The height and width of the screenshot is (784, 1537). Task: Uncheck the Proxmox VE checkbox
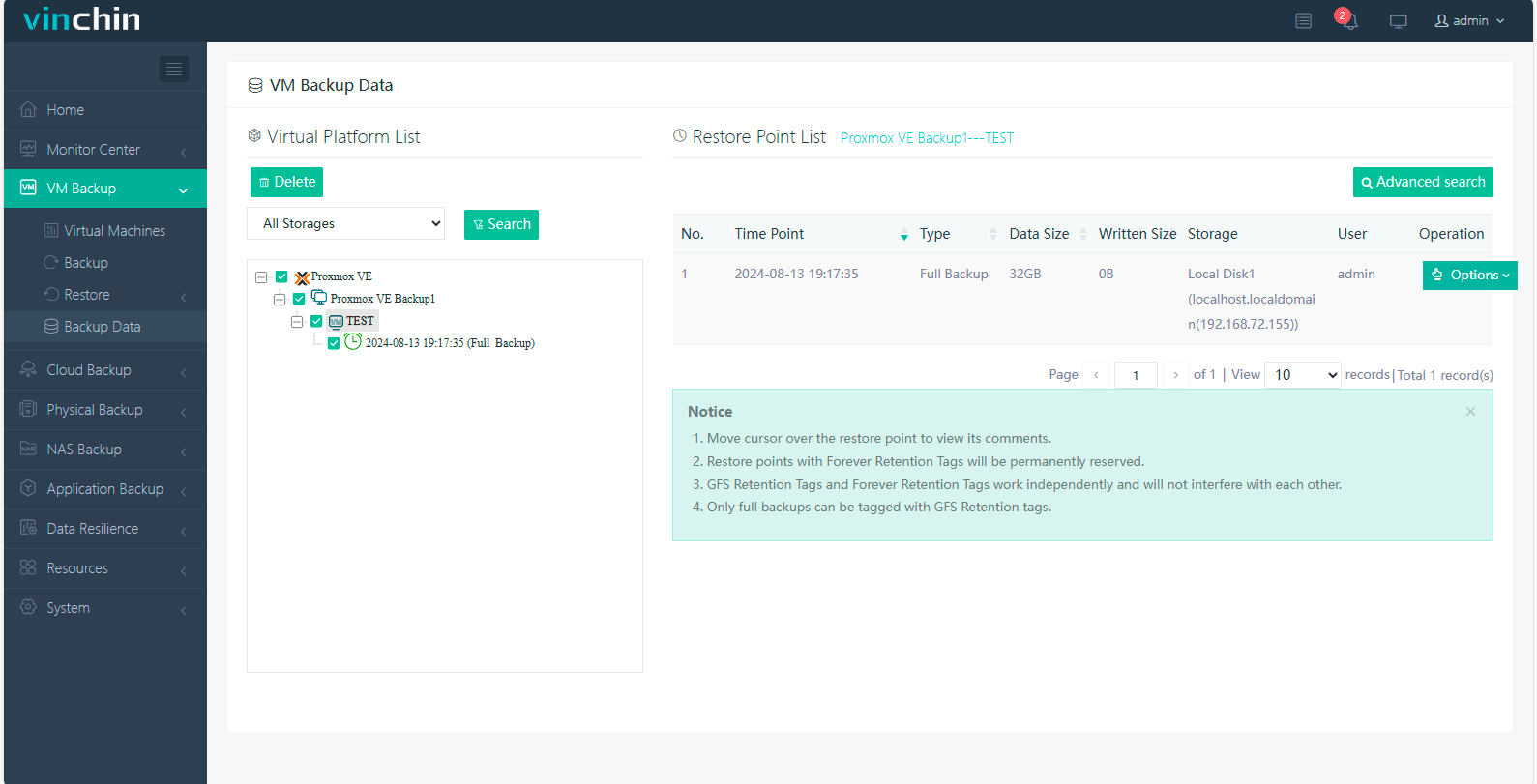[x=281, y=276]
